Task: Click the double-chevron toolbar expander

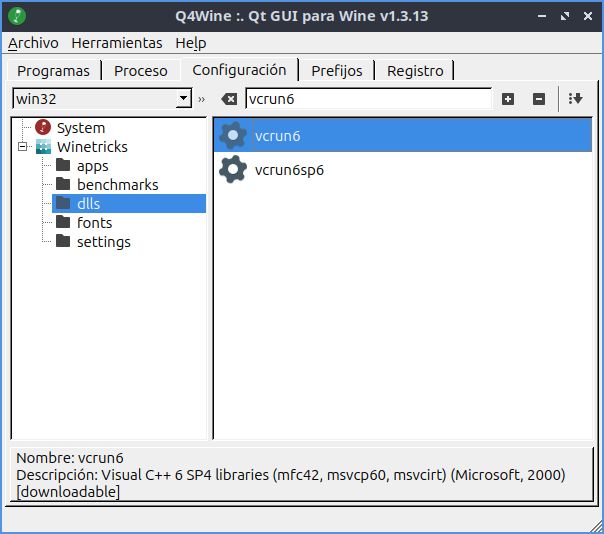Action: [201, 99]
